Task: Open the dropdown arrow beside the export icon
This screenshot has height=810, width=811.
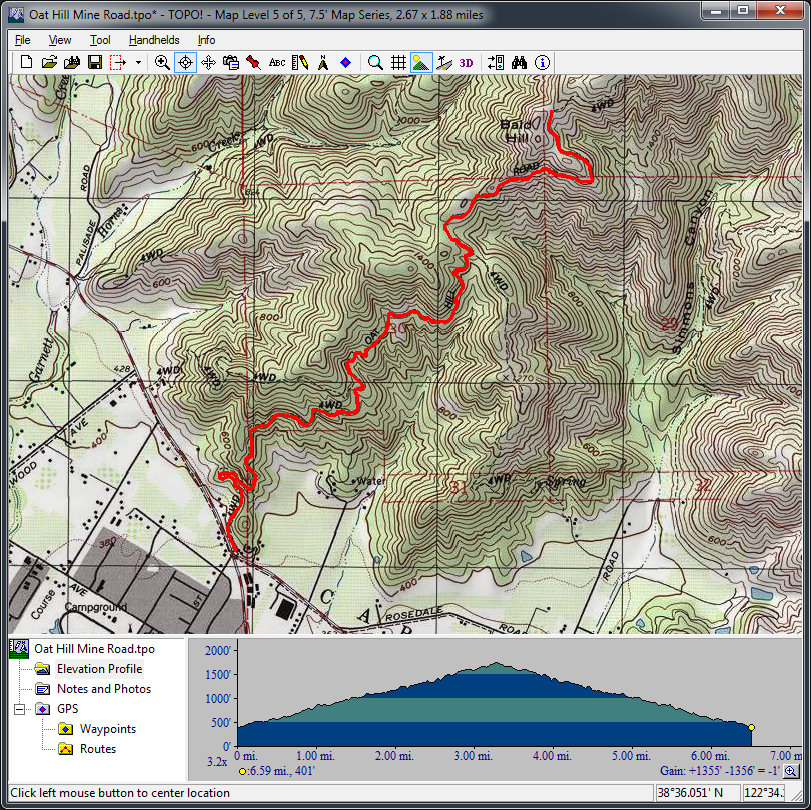Action: click(x=138, y=62)
